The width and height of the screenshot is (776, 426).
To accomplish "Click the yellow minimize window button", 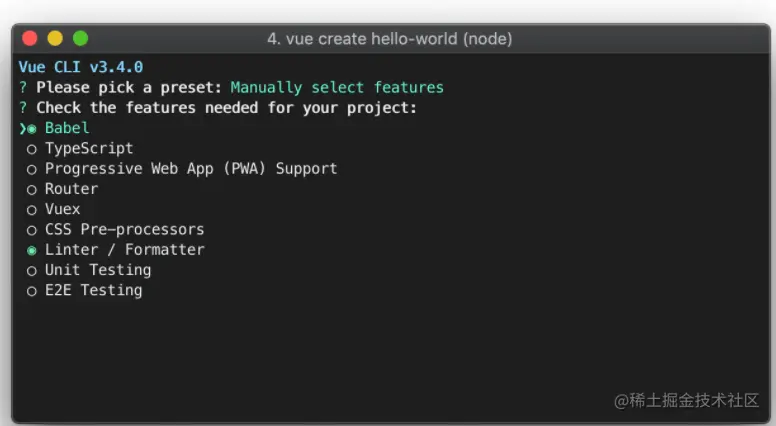I will (55, 38).
